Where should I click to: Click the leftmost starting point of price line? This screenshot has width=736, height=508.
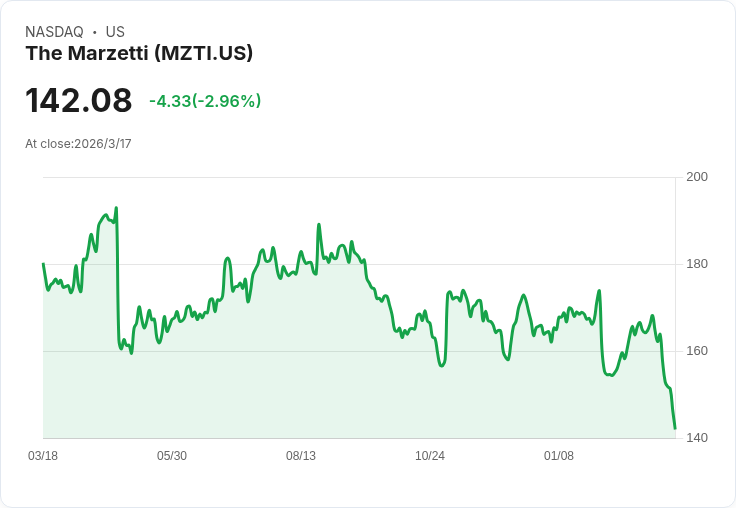coord(43,264)
